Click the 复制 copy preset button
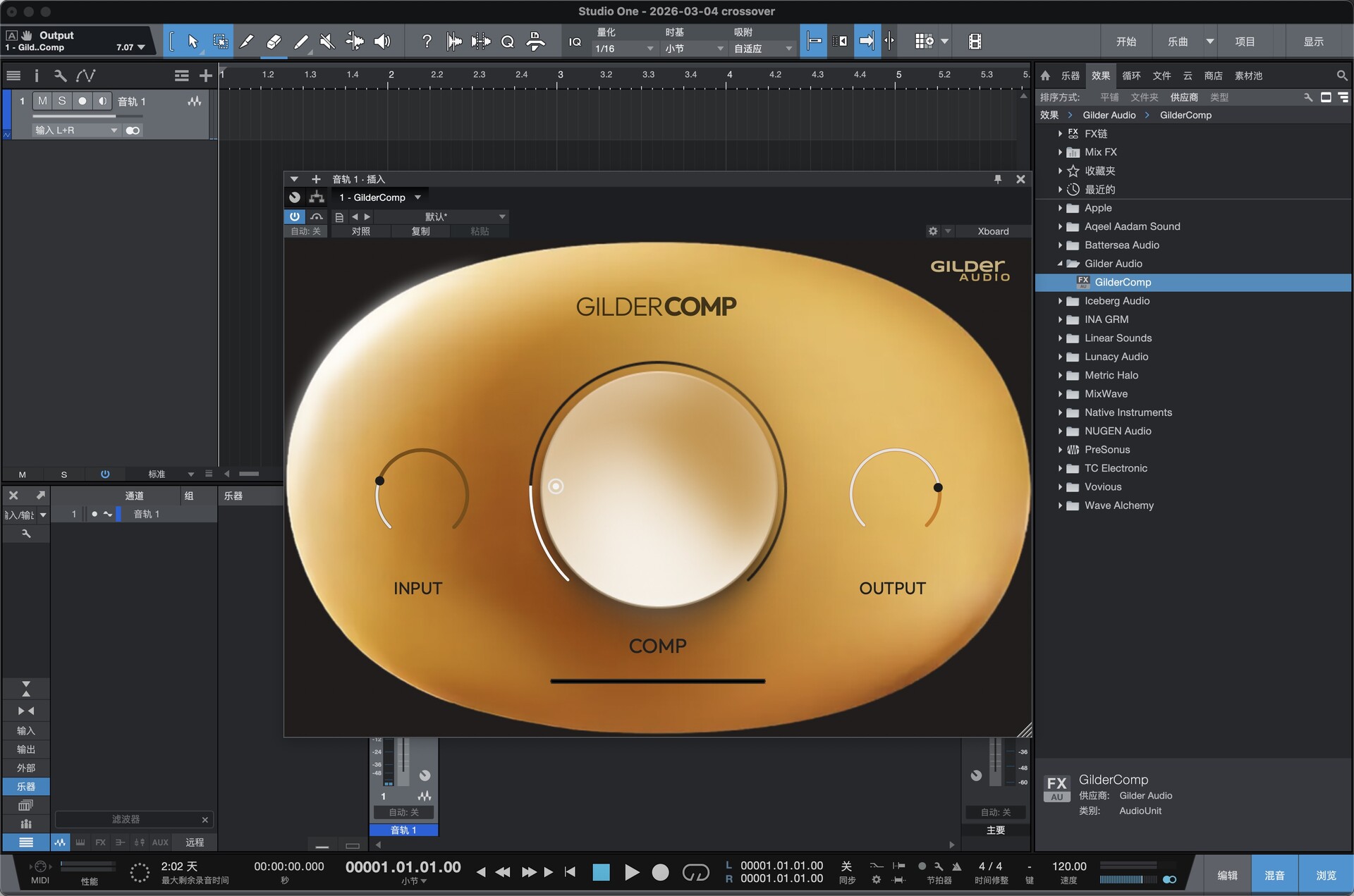 pos(420,231)
